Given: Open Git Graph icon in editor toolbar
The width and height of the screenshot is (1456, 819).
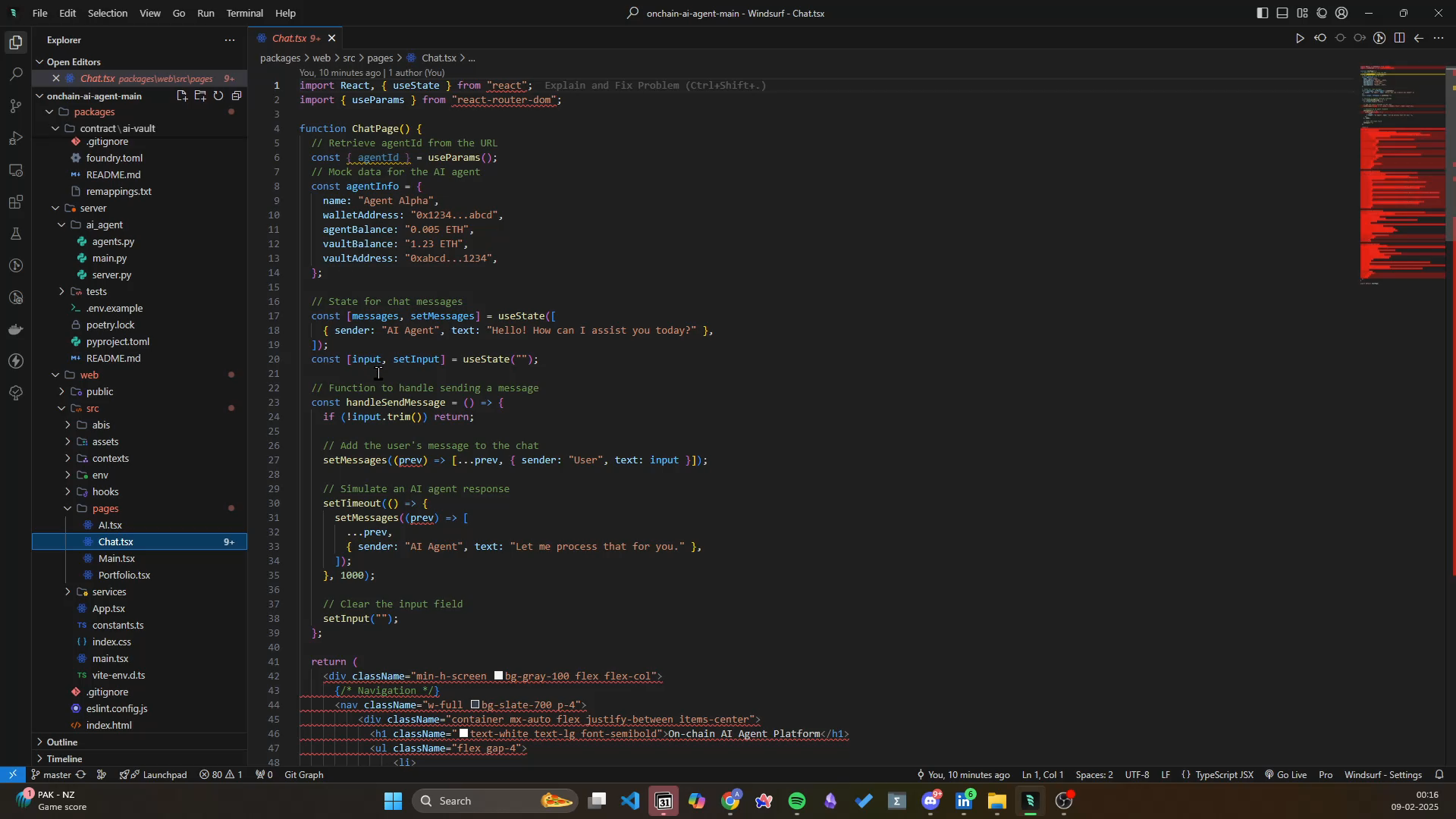Looking at the screenshot, I should pos(1380,39).
